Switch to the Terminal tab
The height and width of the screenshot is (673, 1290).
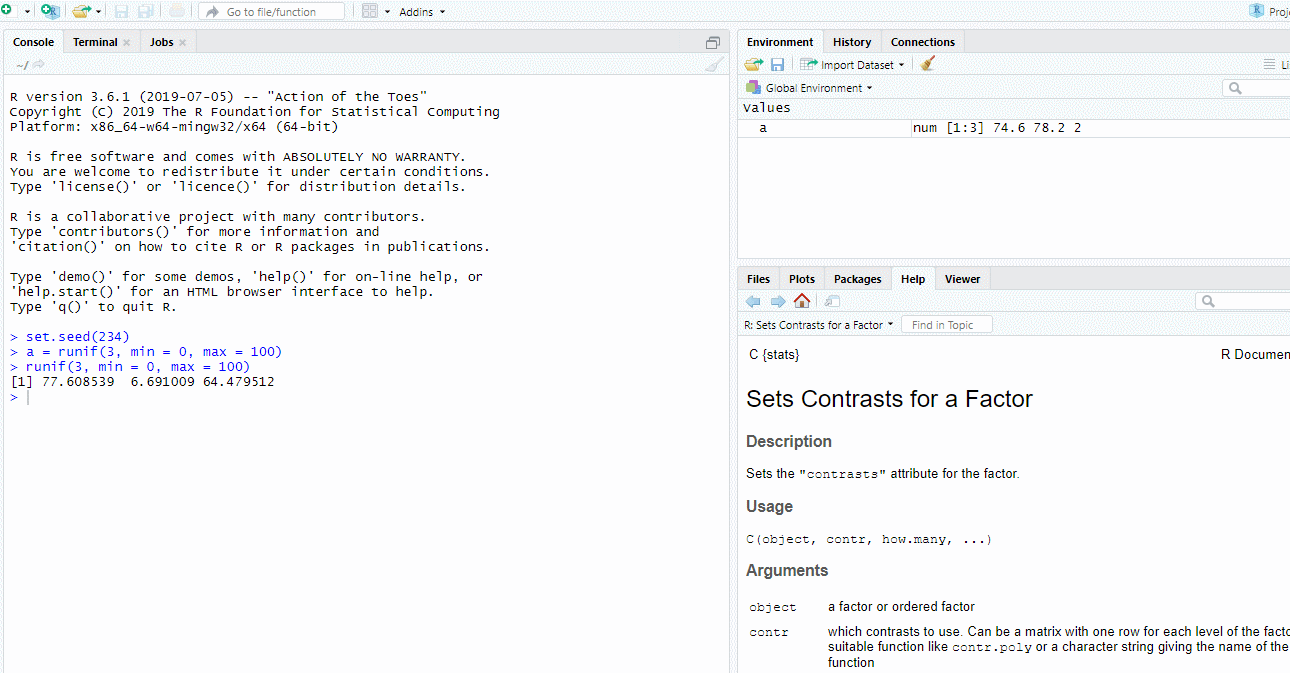click(95, 42)
